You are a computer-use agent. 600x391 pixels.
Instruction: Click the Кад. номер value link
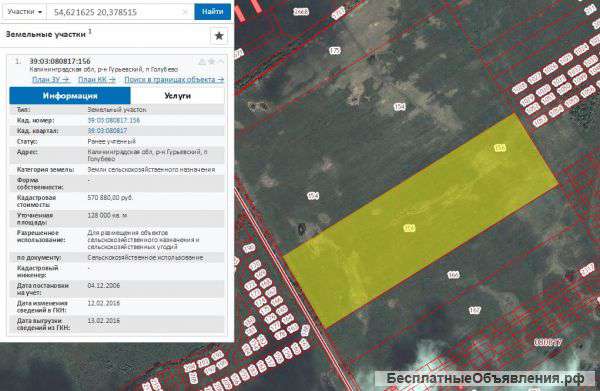[114, 120]
